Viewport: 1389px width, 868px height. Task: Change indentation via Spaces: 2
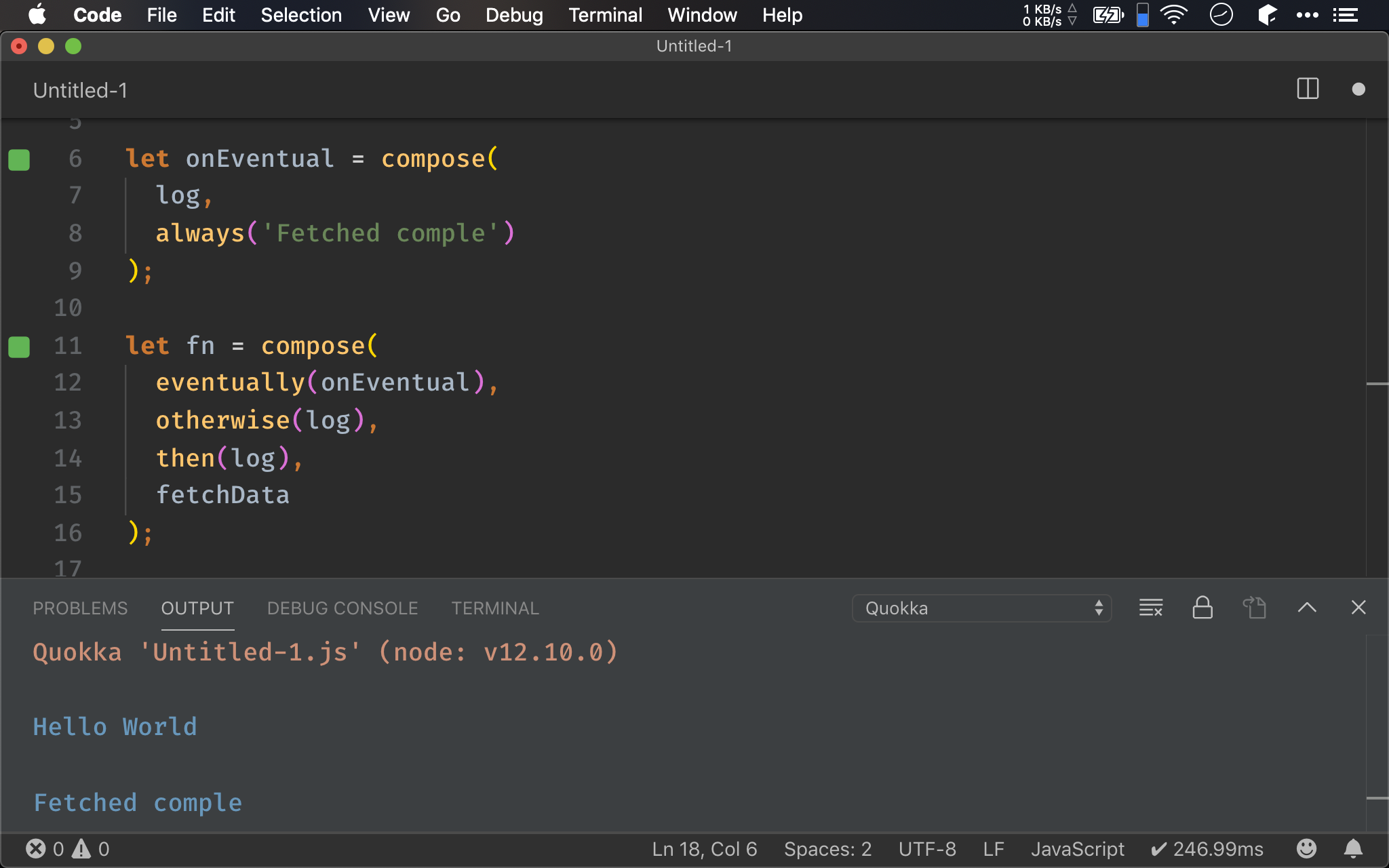[827, 849]
